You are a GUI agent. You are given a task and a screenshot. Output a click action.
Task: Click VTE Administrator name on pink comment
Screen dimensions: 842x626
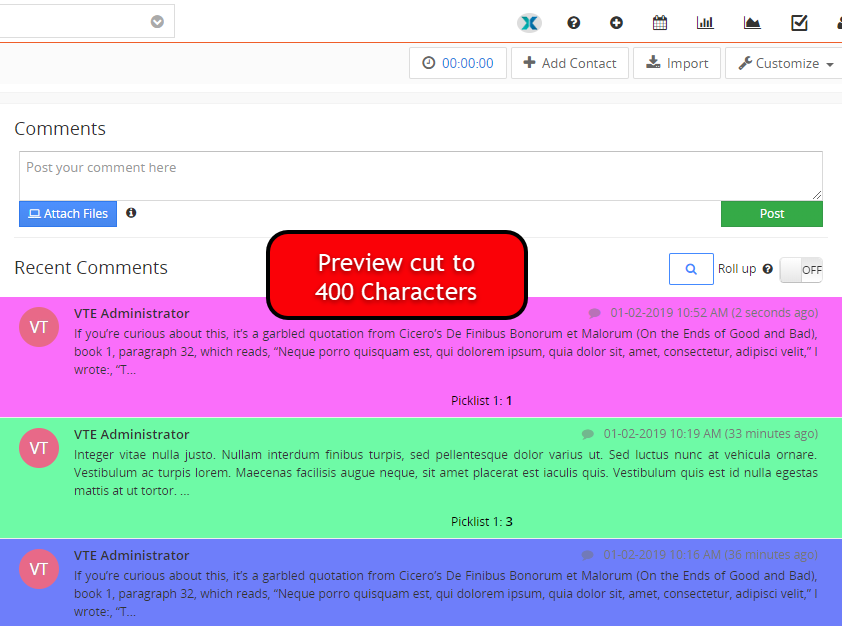(132, 314)
